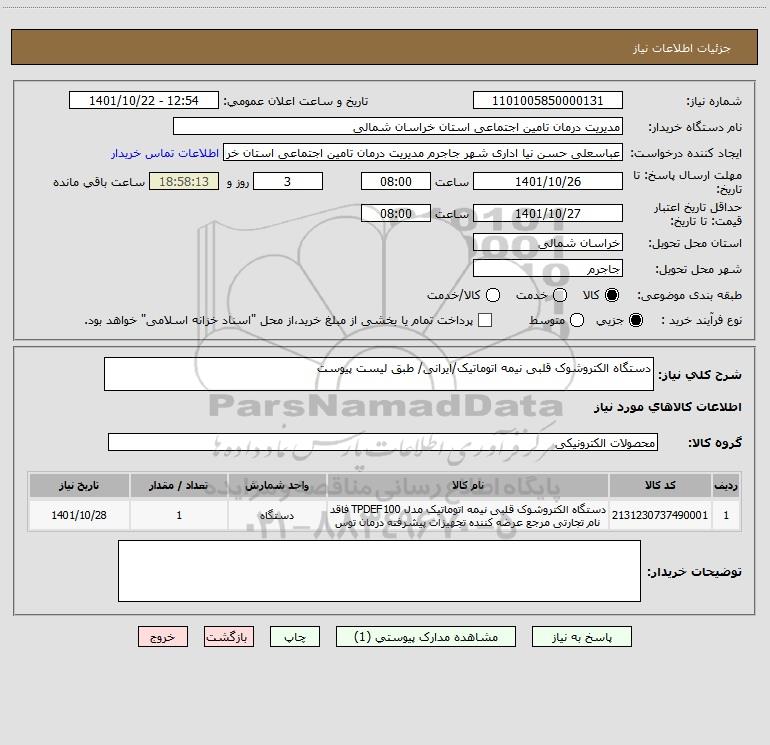
Task: Click the کد کالا column header
Action: pos(660,485)
